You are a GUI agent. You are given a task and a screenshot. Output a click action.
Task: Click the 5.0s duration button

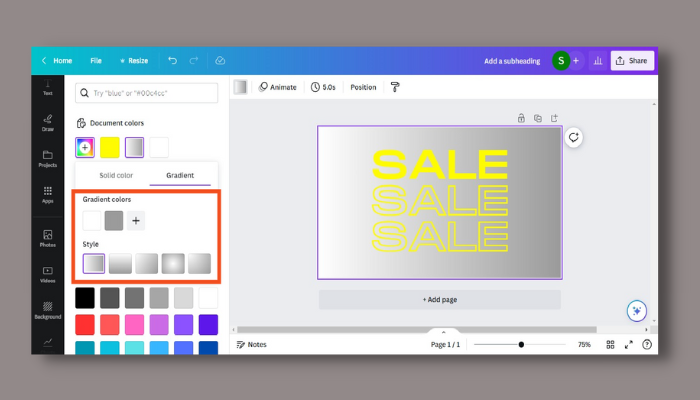point(323,87)
